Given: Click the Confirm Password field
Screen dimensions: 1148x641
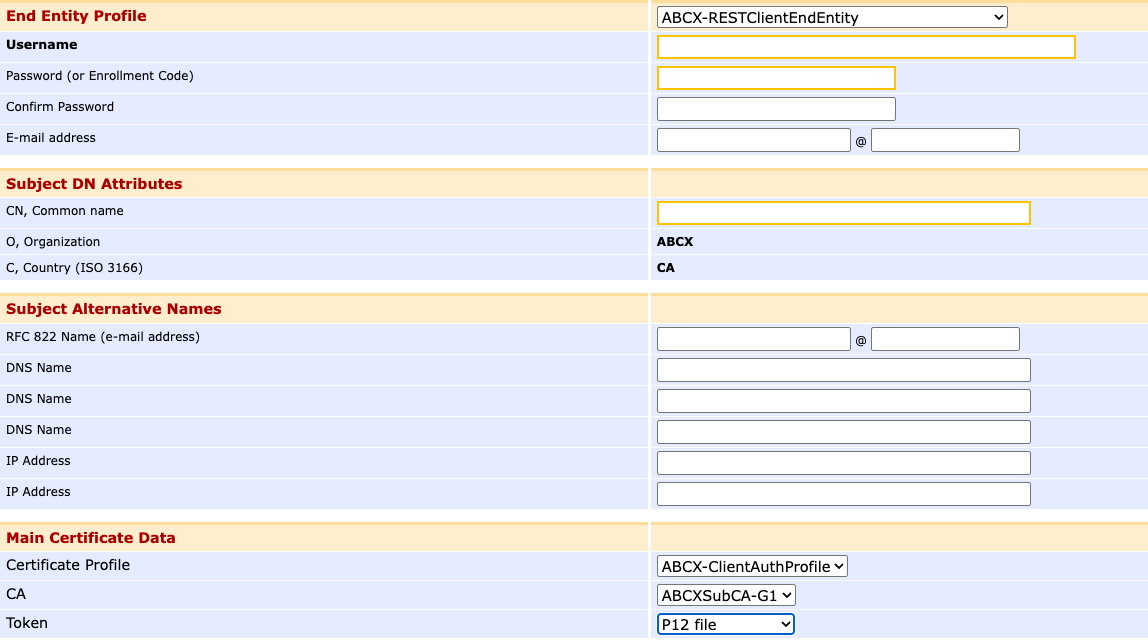Looking at the screenshot, I should (775, 109).
